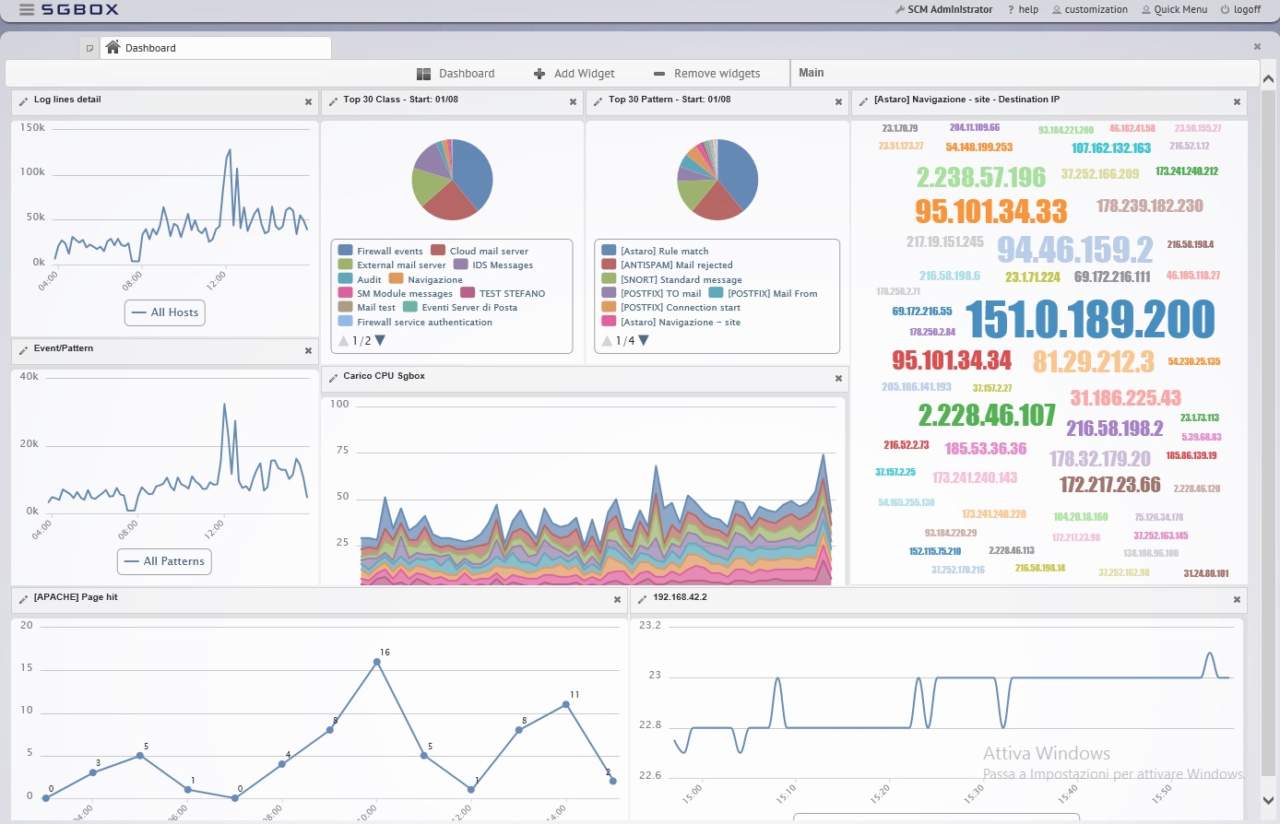Close the Event/Pattern widget
This screenshot has width=1280, height=824.
coord(308,350)
